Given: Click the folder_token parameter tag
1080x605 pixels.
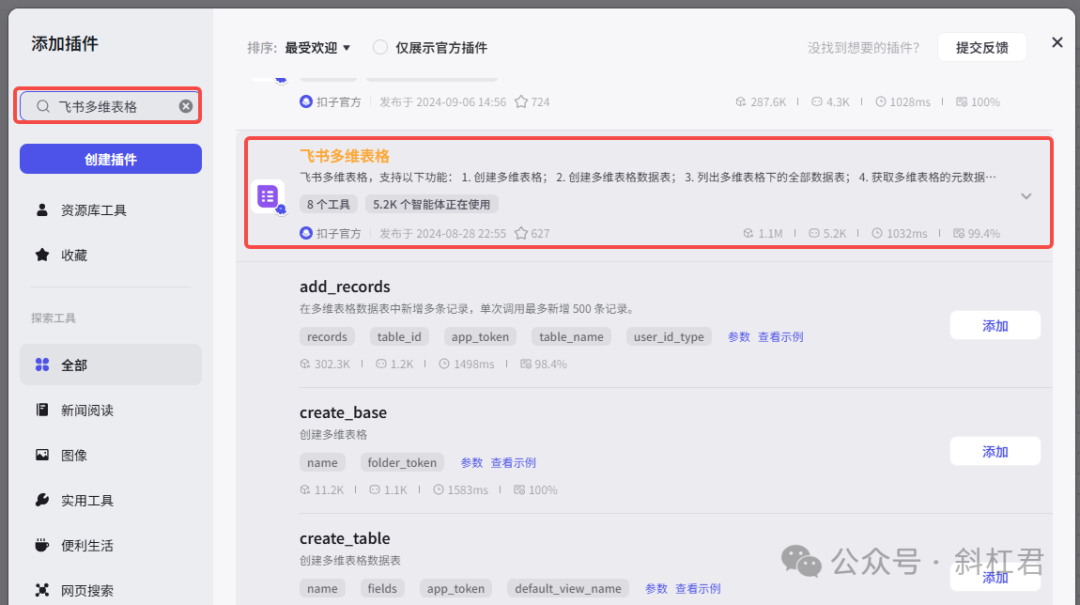Looking at the screenshot, I should point(402,462).
